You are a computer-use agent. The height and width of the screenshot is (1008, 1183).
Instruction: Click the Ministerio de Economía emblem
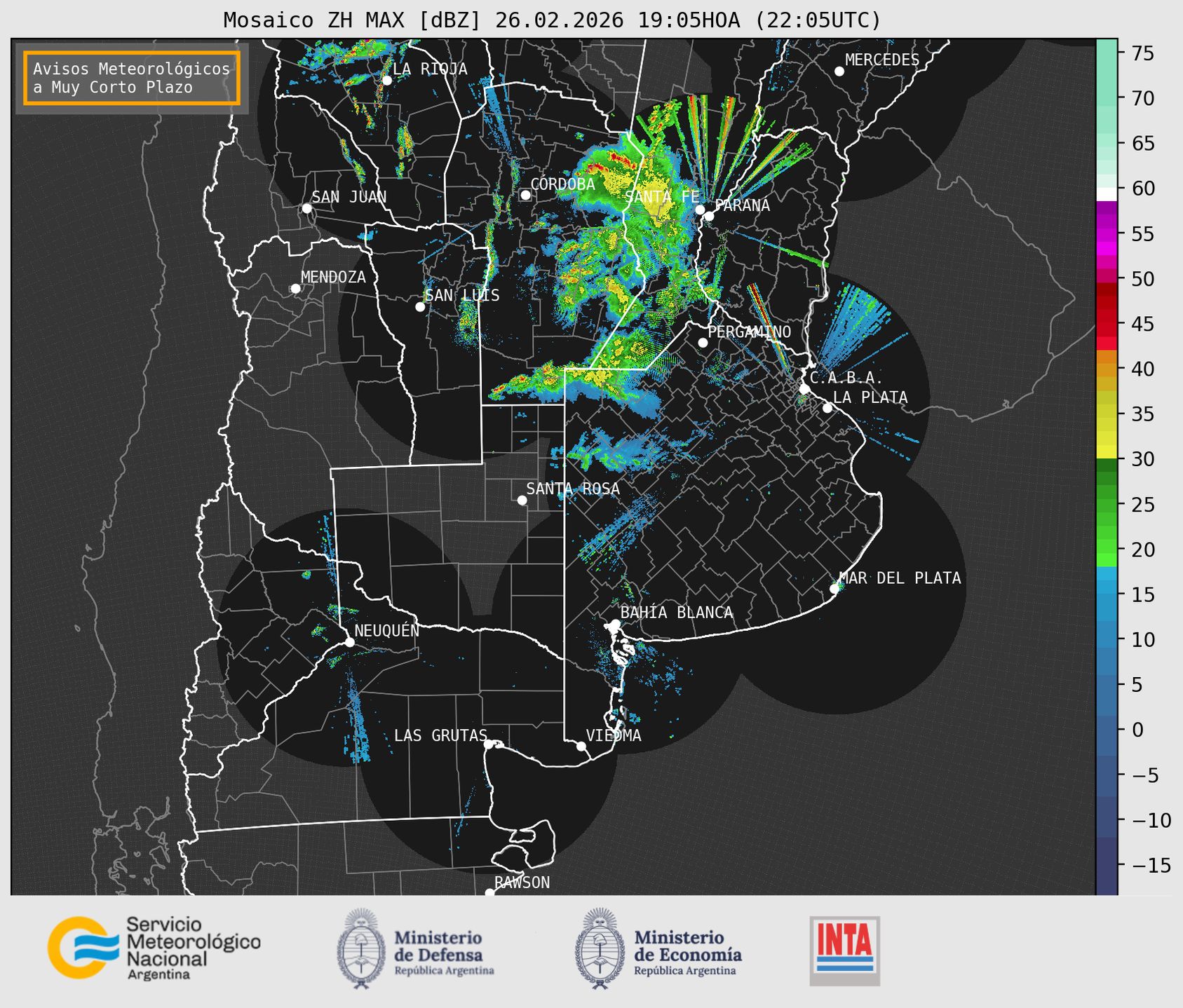point(599,948)
